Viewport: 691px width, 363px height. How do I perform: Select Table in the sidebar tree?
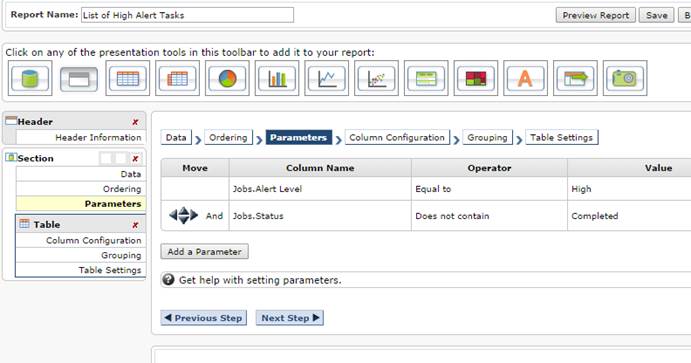click(47, 225)
